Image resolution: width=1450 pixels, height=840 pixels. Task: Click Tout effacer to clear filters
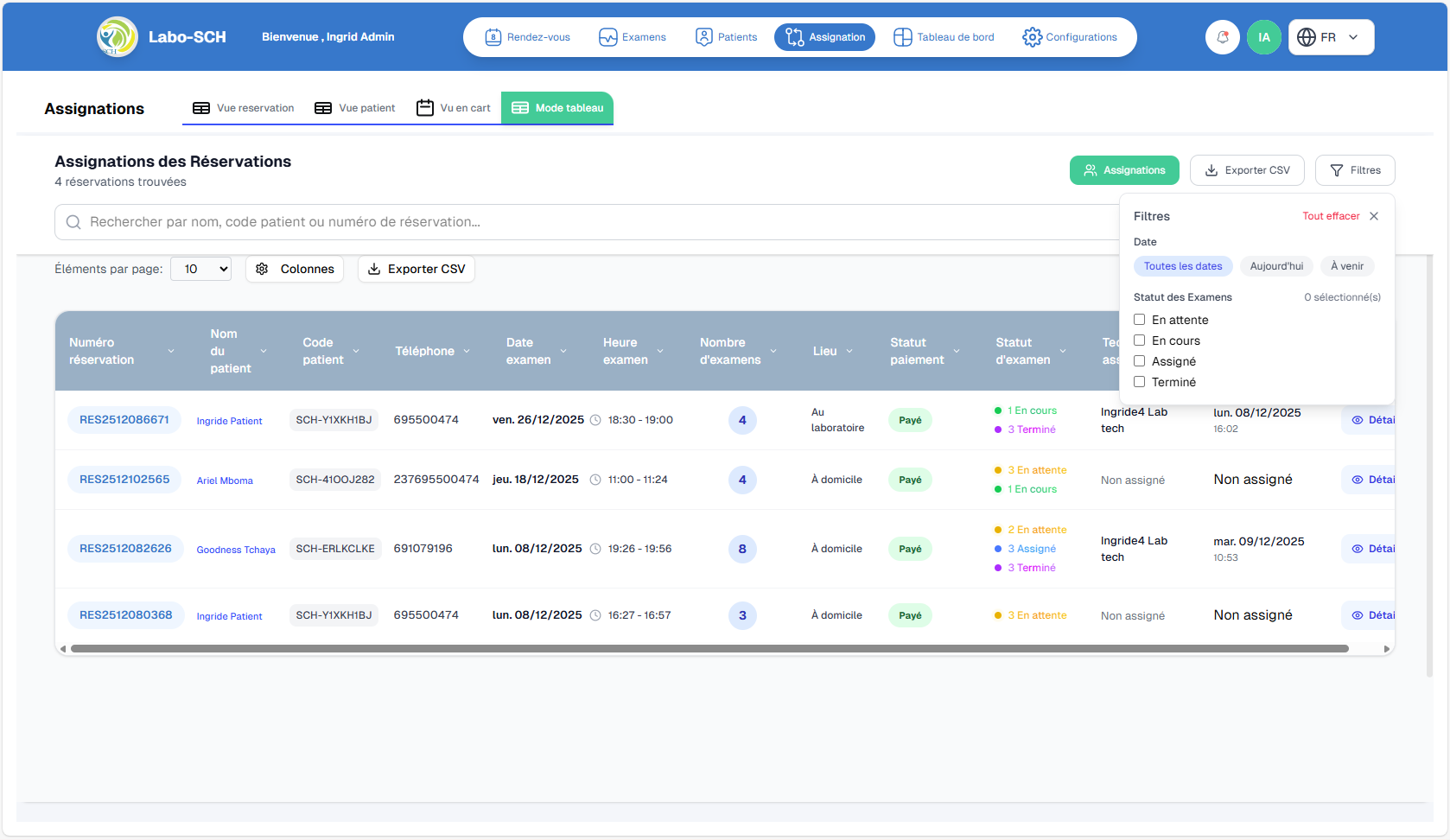(1331, 215)
